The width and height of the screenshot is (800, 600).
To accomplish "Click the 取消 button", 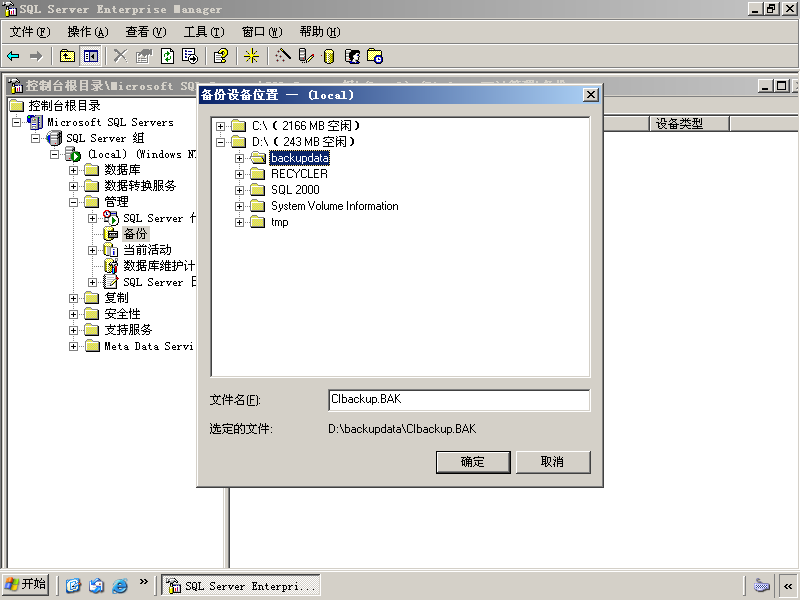I will coord(553,462).
